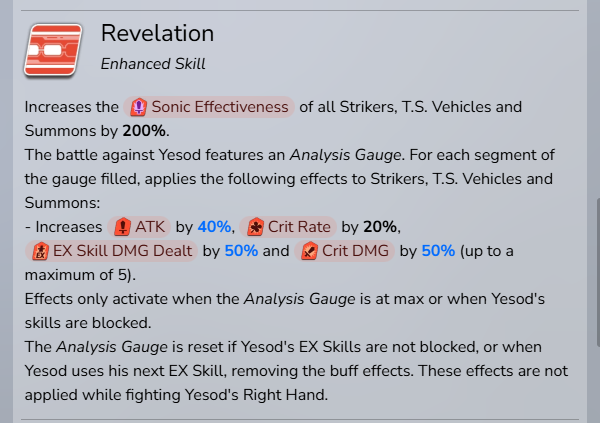Image resolution: width=600 pixels, height=423 pixels.
Task: Click the Enhanced Skill subtitle
Action: click(x=153, y=64)
